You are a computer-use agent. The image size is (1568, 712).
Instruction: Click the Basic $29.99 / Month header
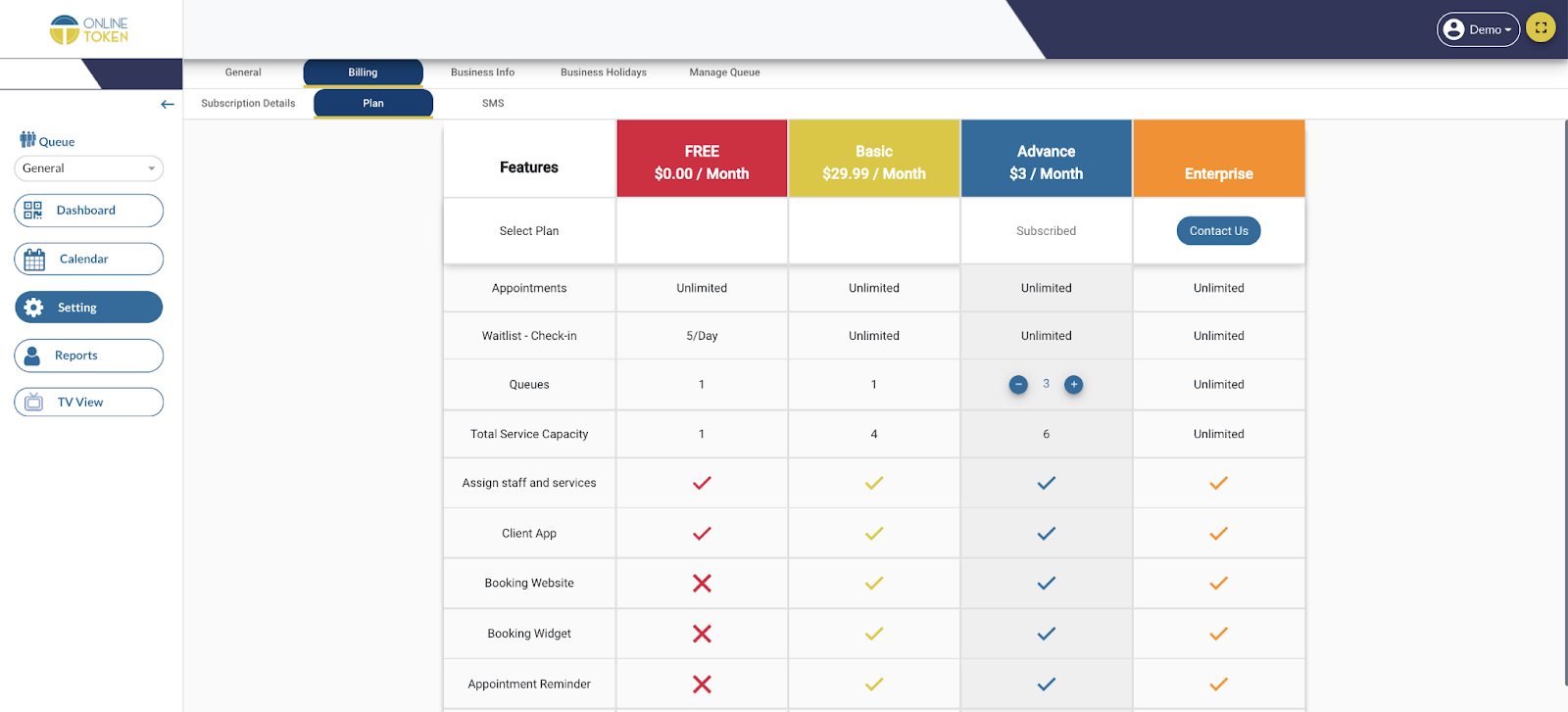[874, 160]
